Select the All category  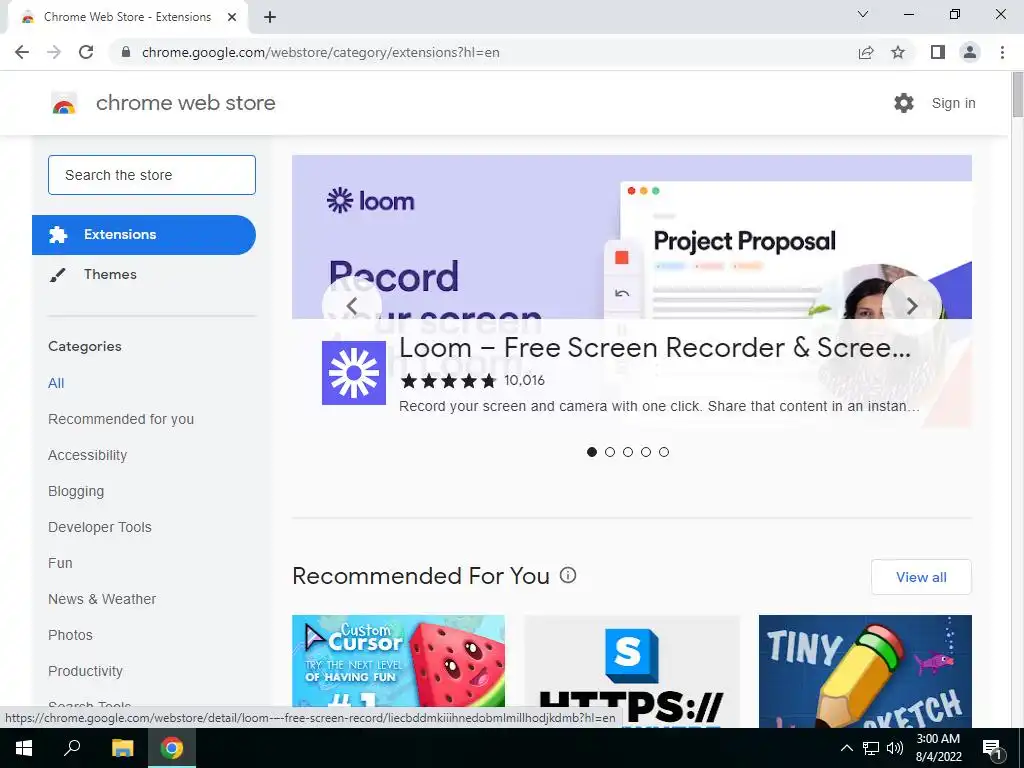pos(56,383)
